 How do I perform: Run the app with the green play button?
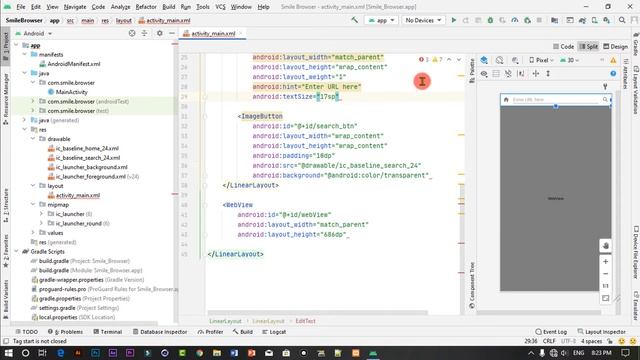coord(453,20)
